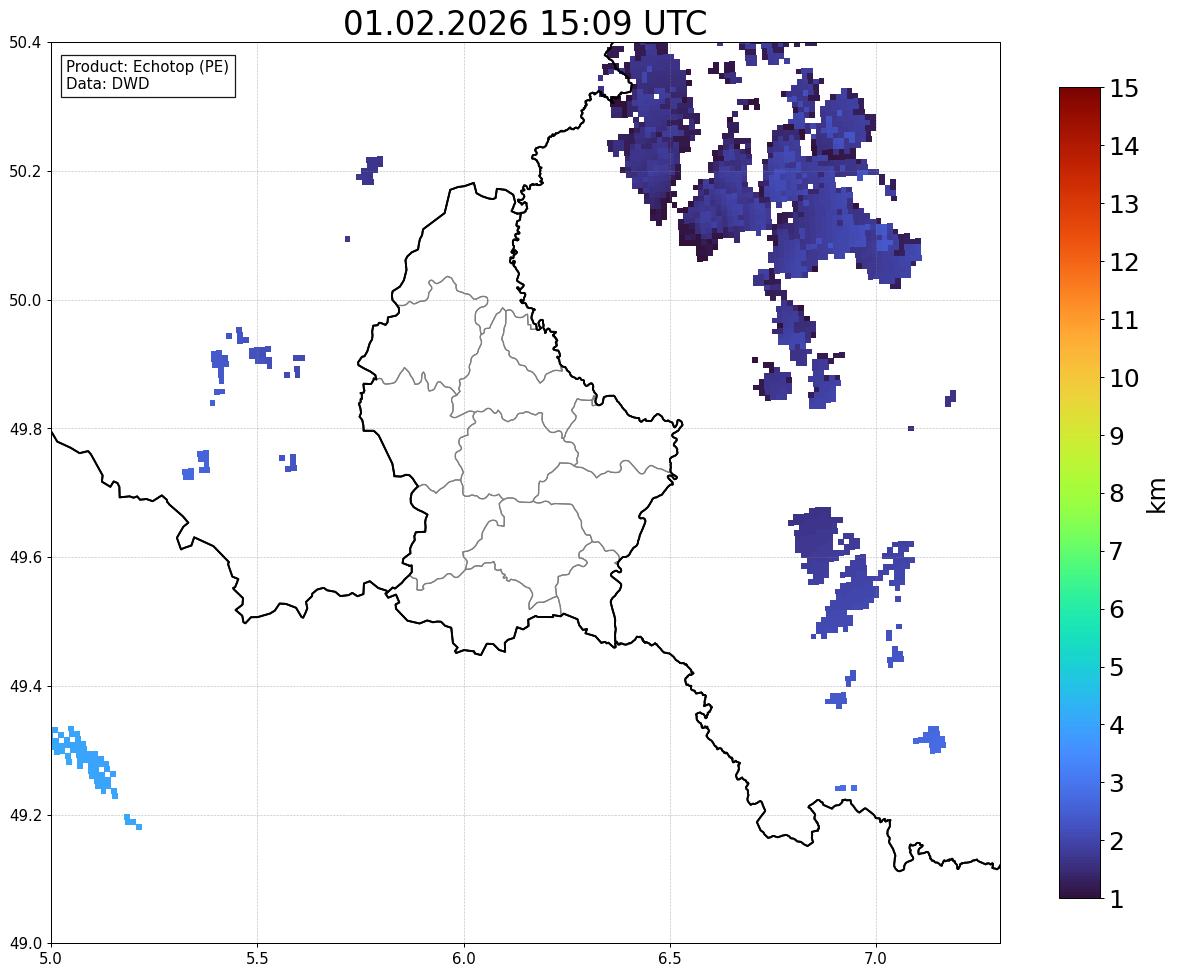Click the latitude axis label 49.0

pyautogui.click(x=25, y=944)
